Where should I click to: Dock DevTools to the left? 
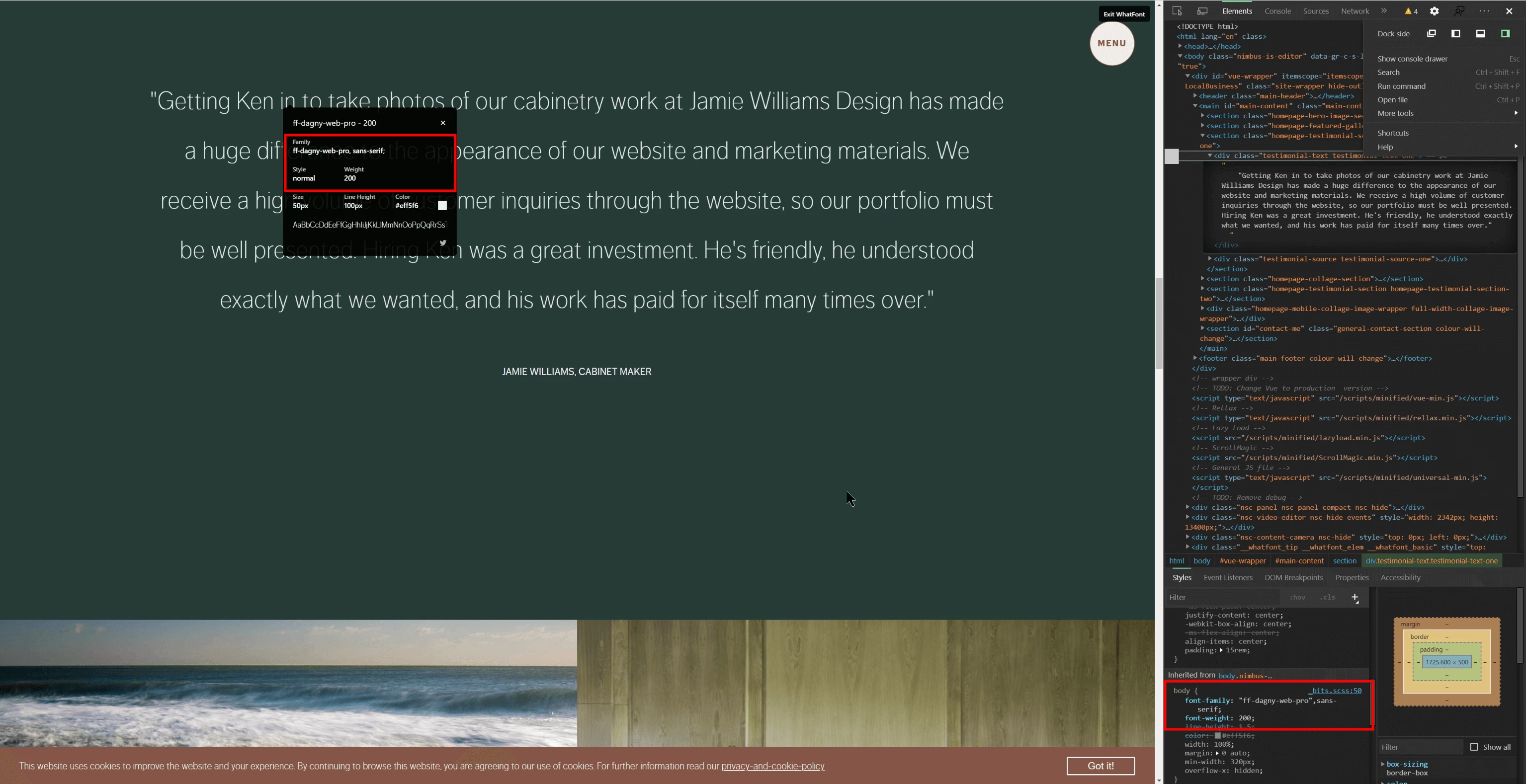tap(1455, 34)
